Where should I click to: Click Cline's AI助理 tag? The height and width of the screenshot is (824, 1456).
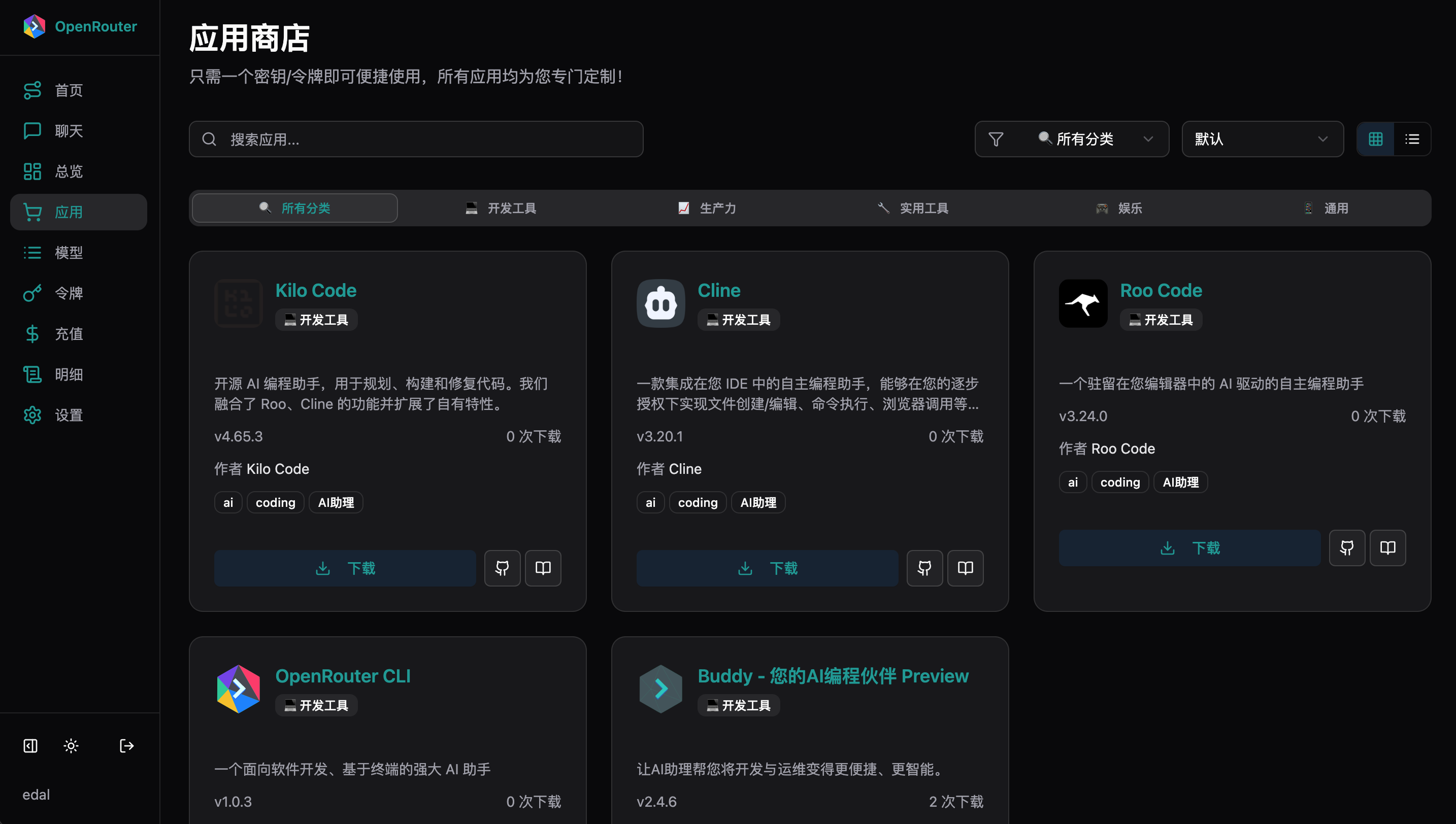(758, 502)
